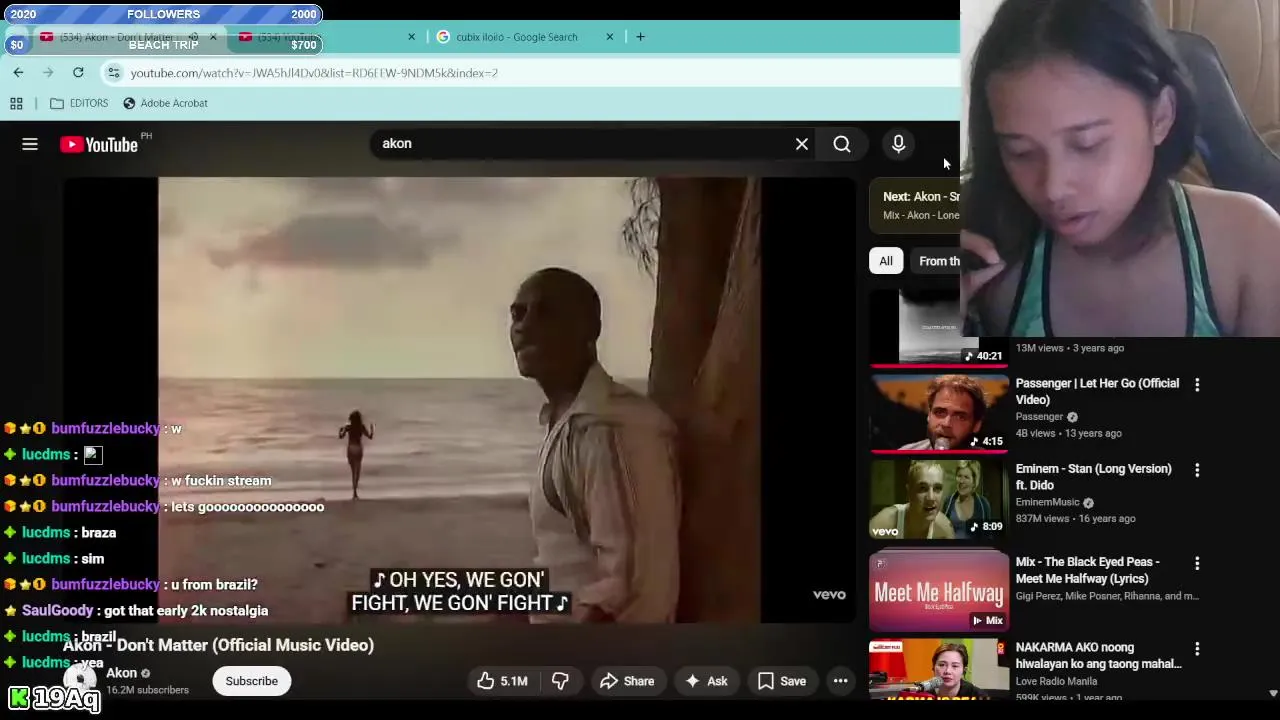Go to the YouTube home logo
Image resolution: width=1280 pixels, height=720 pixels.
pyautogui.click(x=98, y=145)
